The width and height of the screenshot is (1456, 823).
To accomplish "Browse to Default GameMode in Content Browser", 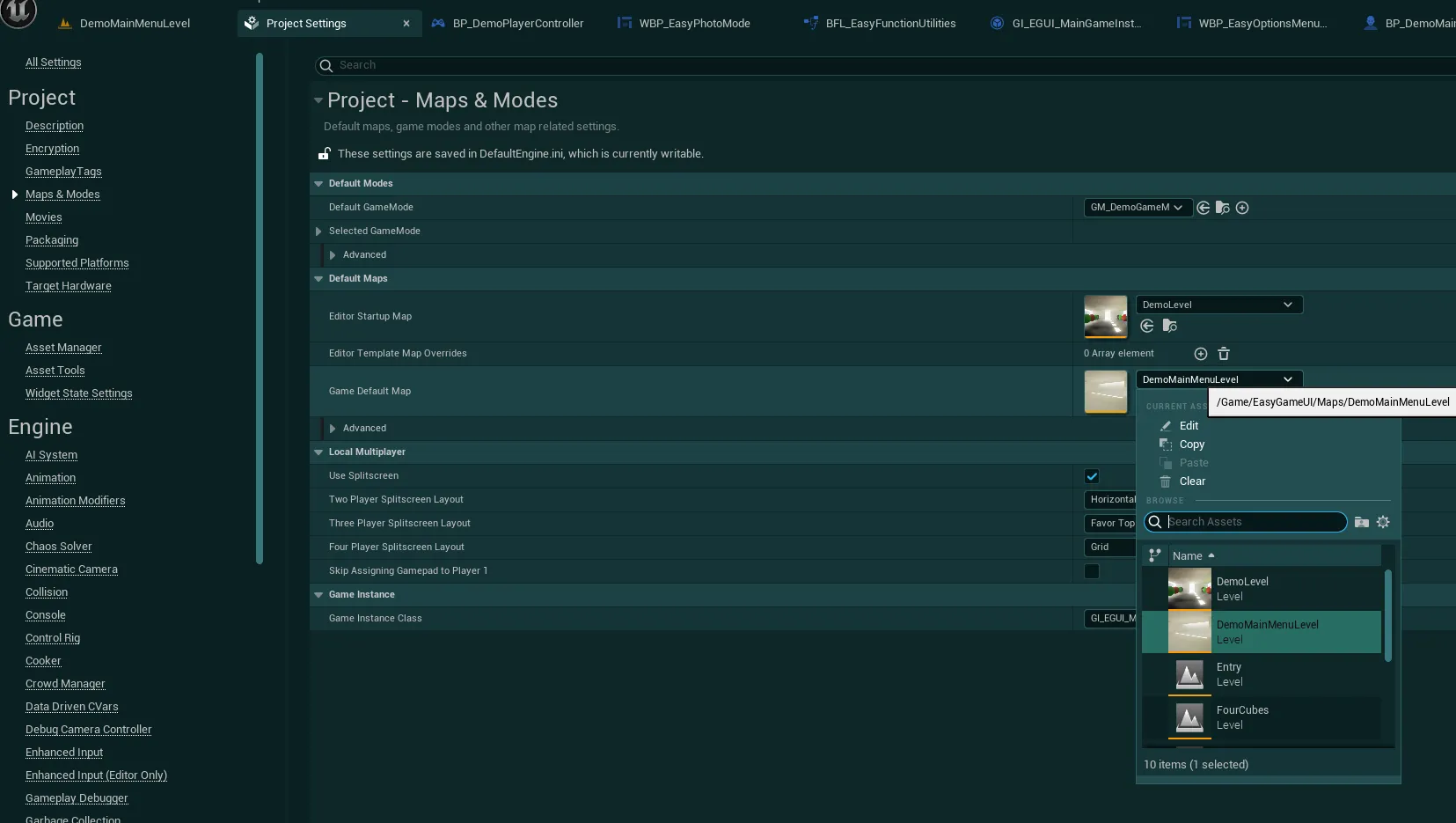I will click(x=1222, y=208).
